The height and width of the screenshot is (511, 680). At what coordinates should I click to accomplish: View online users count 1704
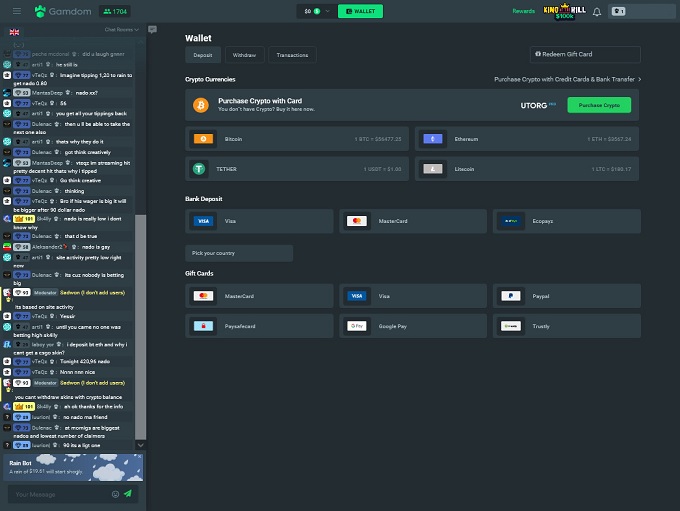115,11
